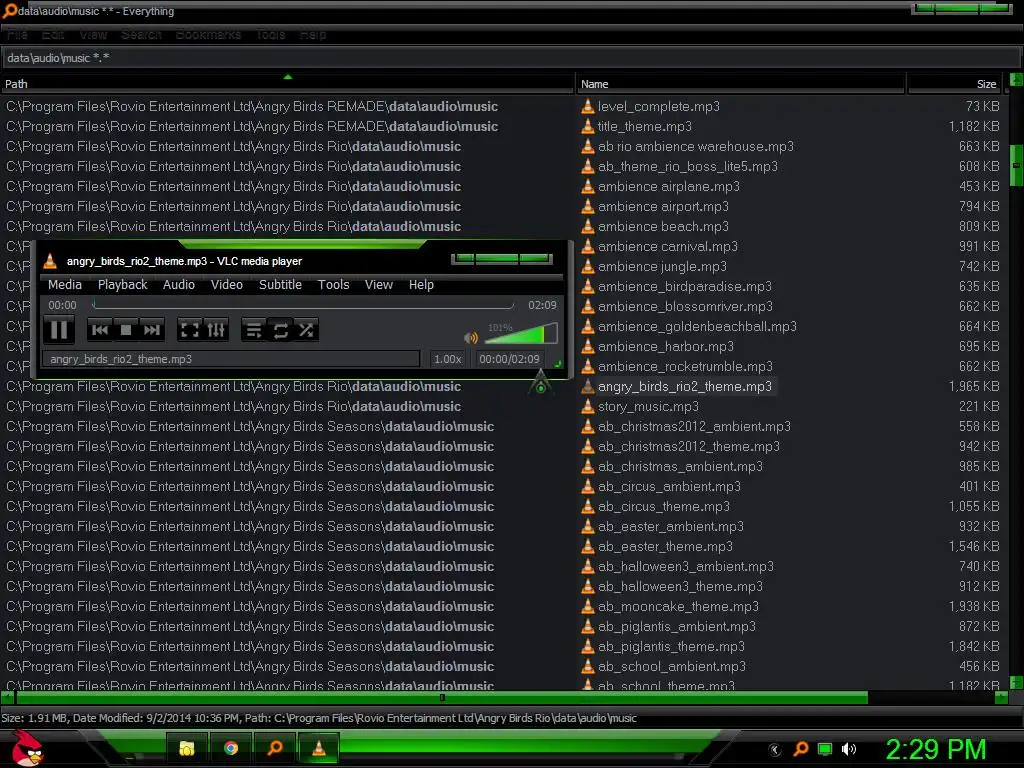The width and height of the screenshot is (1024, 768).
Task: Click icon of ambience jungle.mp3
Action: (588, 266)
